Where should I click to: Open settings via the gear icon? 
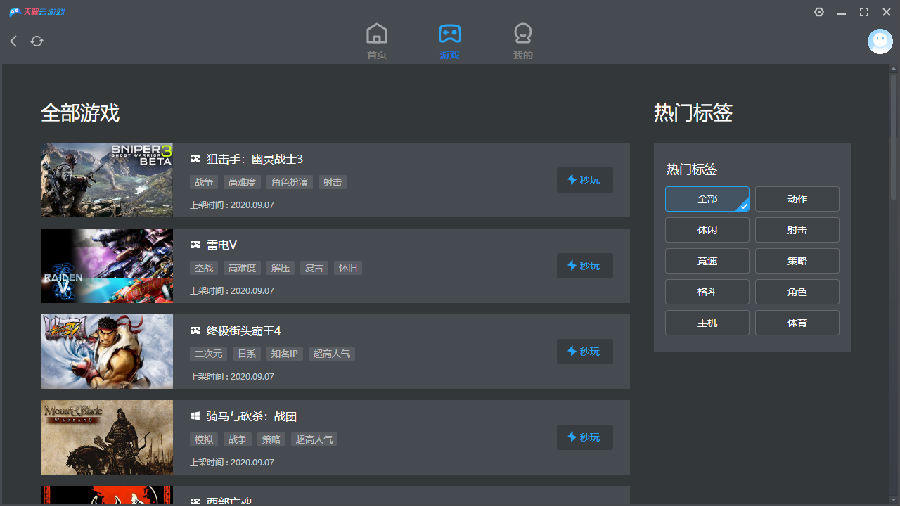(x=819, y=11)
